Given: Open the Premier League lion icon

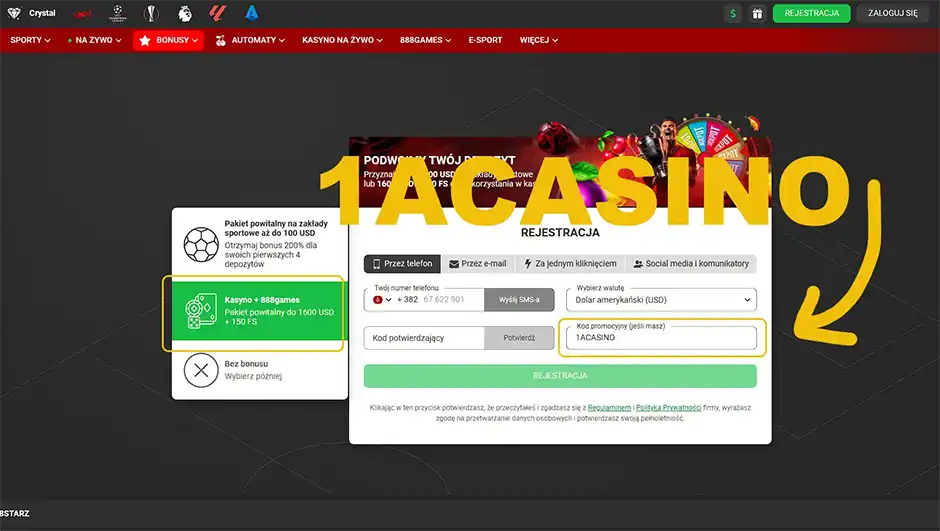Looking at the screenshot, I should 185,13.
